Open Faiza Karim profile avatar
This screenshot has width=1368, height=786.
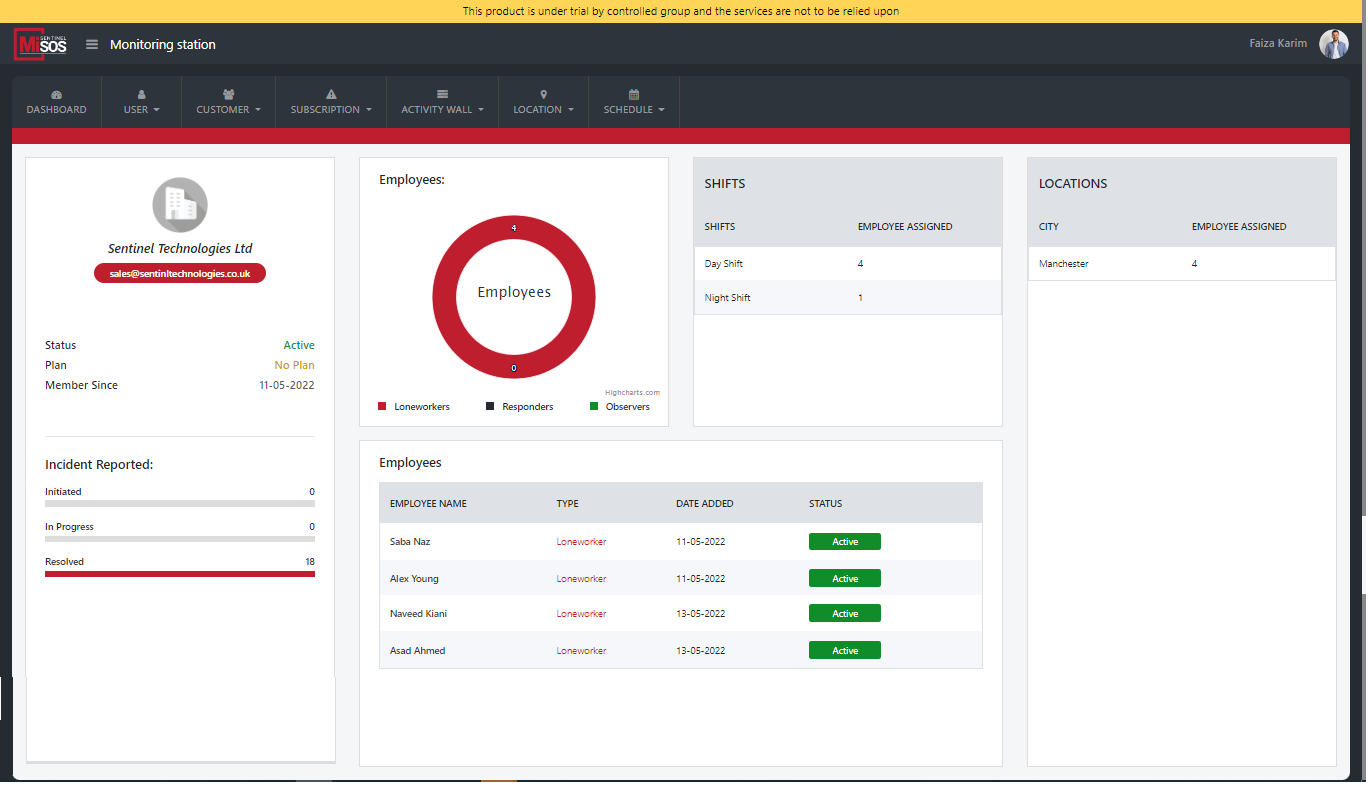[1333, 44]
